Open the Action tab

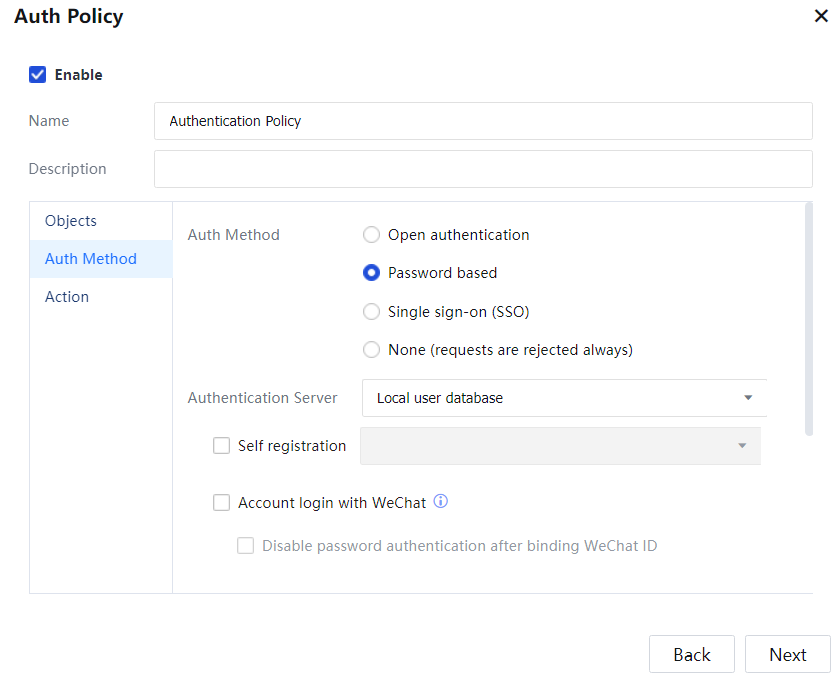click(67, 297)
